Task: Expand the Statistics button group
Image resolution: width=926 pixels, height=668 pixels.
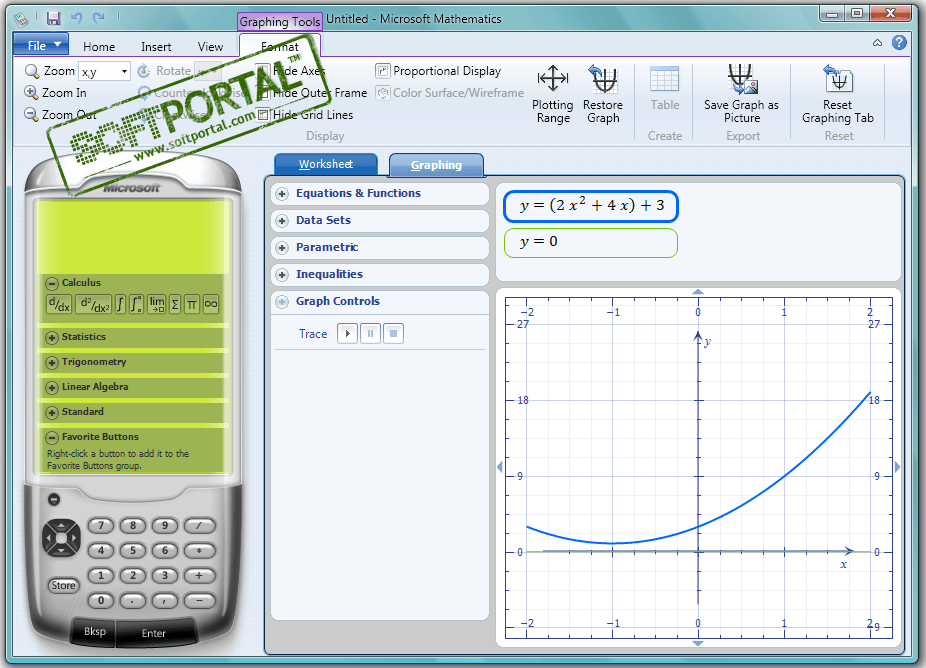Action: tap(52, 337)
